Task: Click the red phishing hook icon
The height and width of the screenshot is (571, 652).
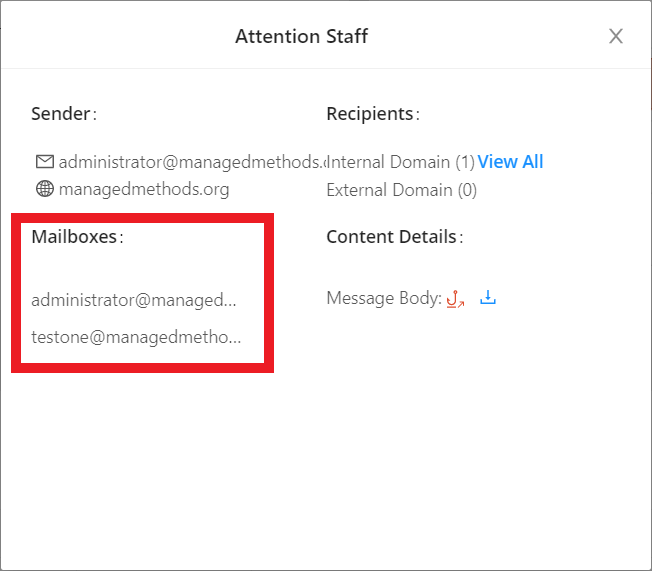Action: tap(455, 298)
